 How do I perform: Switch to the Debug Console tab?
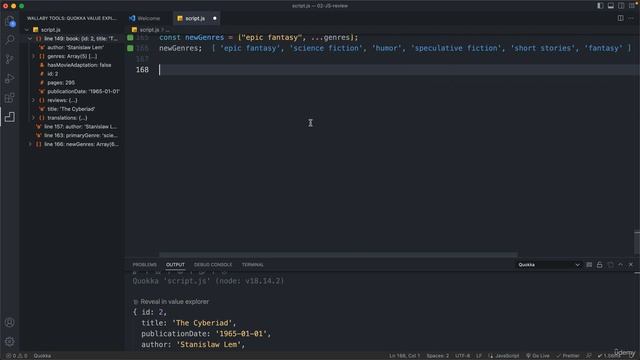click(x=213, y=265)
